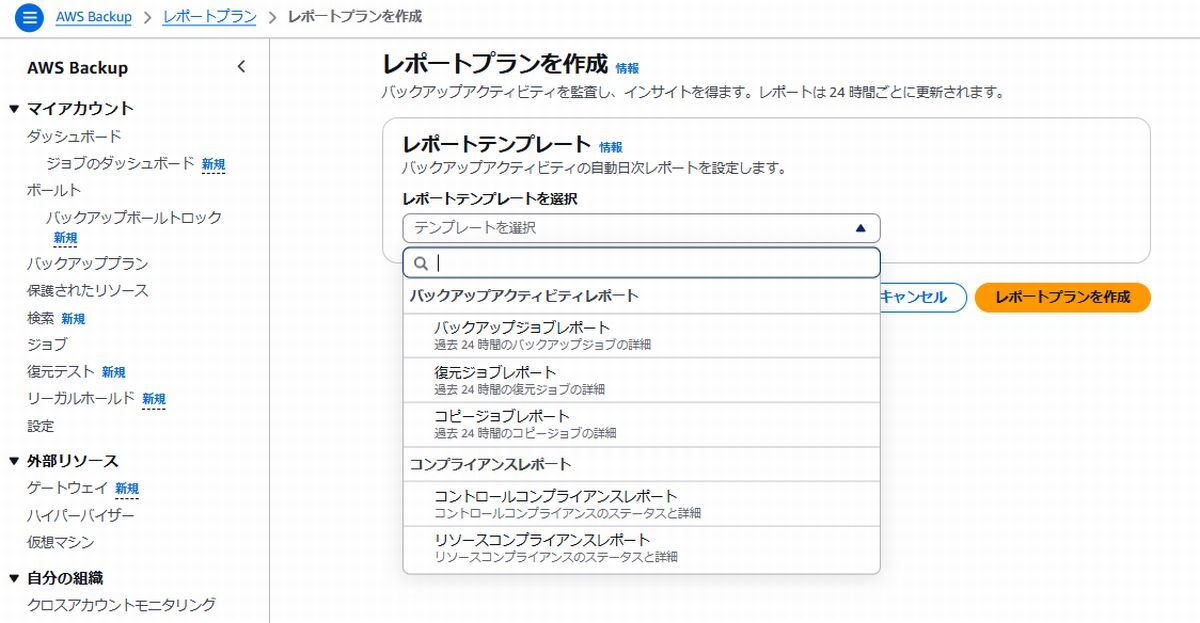Image resolution: width=1200 pixels, height=623 pixels.
Task: Click 情報 link beside レポートテンプレート
Action: (611, 147)
